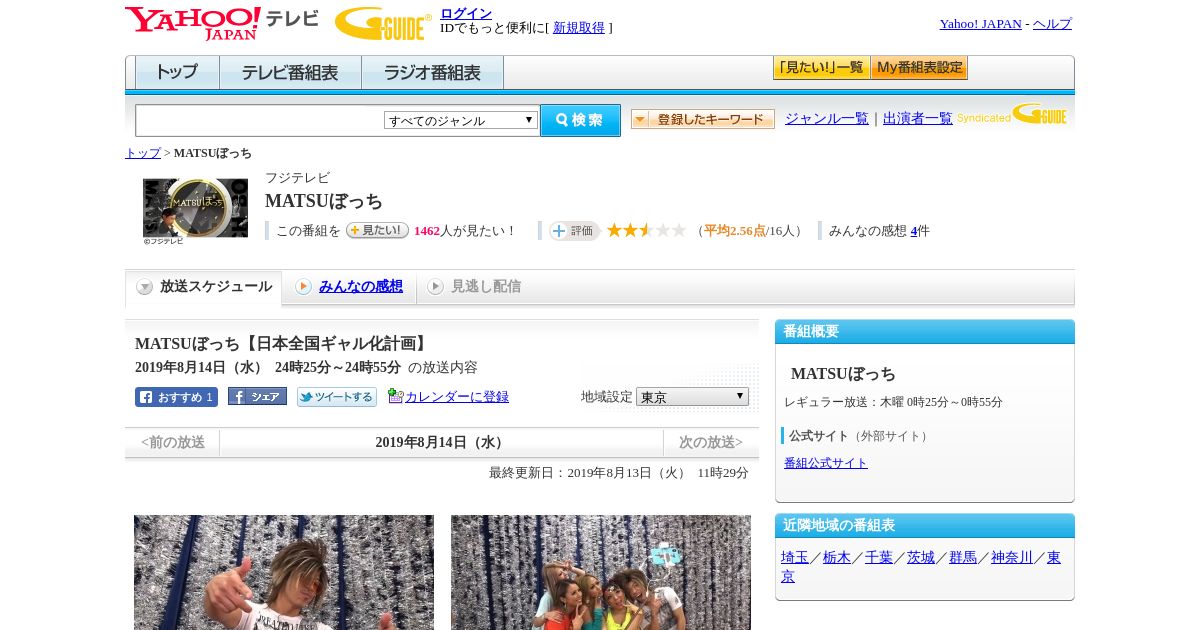Image resolution: width=1200 pixels, height=630 pixels.
Task: Open My番組表設定 button
Action: [x=919, y=68]
